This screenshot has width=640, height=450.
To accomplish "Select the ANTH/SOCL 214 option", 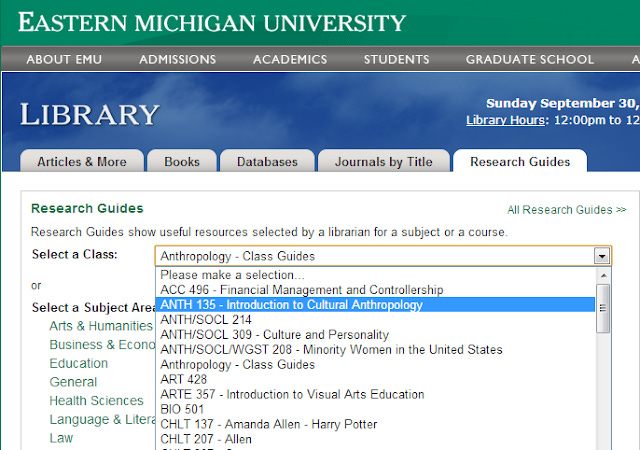I will point(375,320).
